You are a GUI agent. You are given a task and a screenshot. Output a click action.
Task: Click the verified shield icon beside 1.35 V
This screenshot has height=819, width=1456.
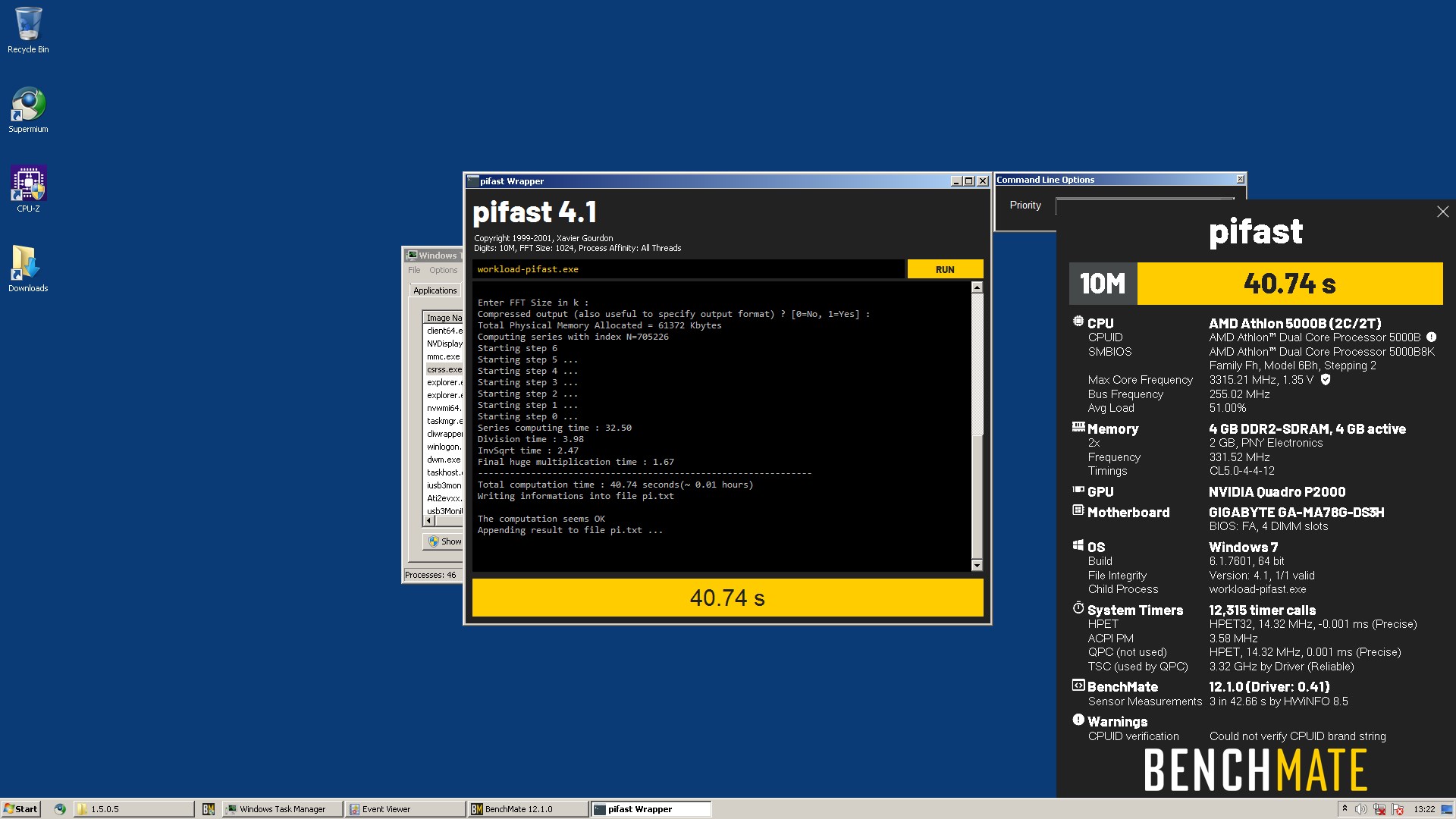[1326, 379]
